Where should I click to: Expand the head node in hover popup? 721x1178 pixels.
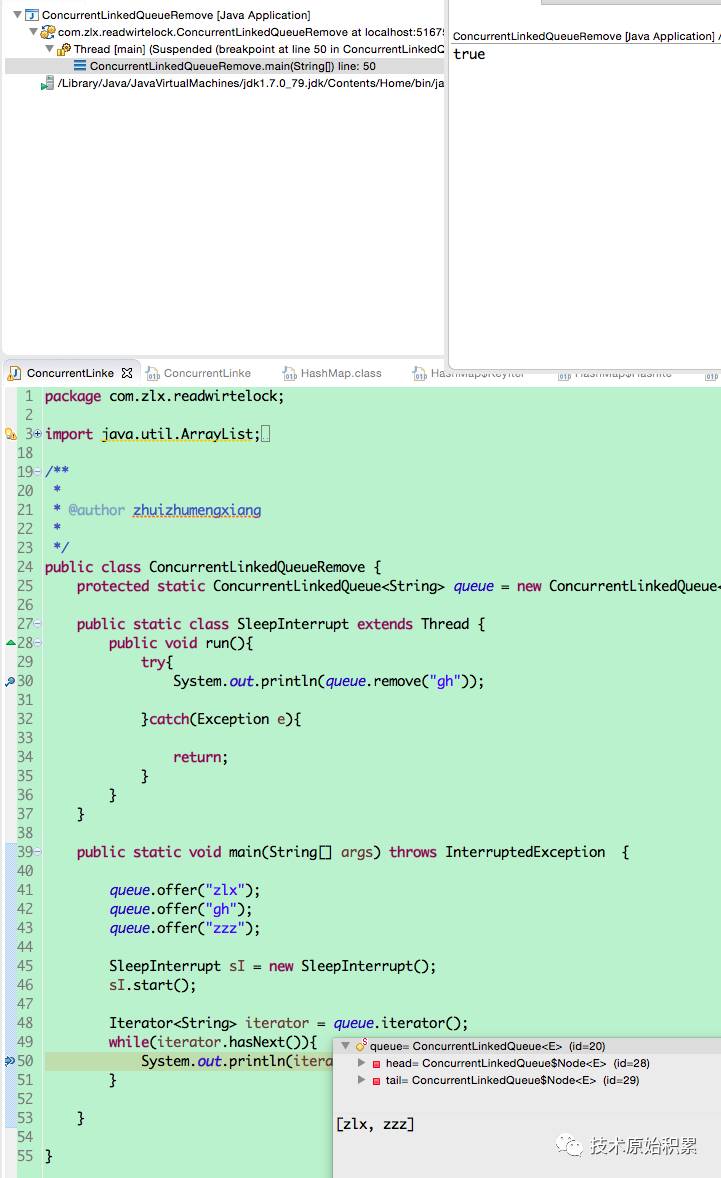[361, 1063]
